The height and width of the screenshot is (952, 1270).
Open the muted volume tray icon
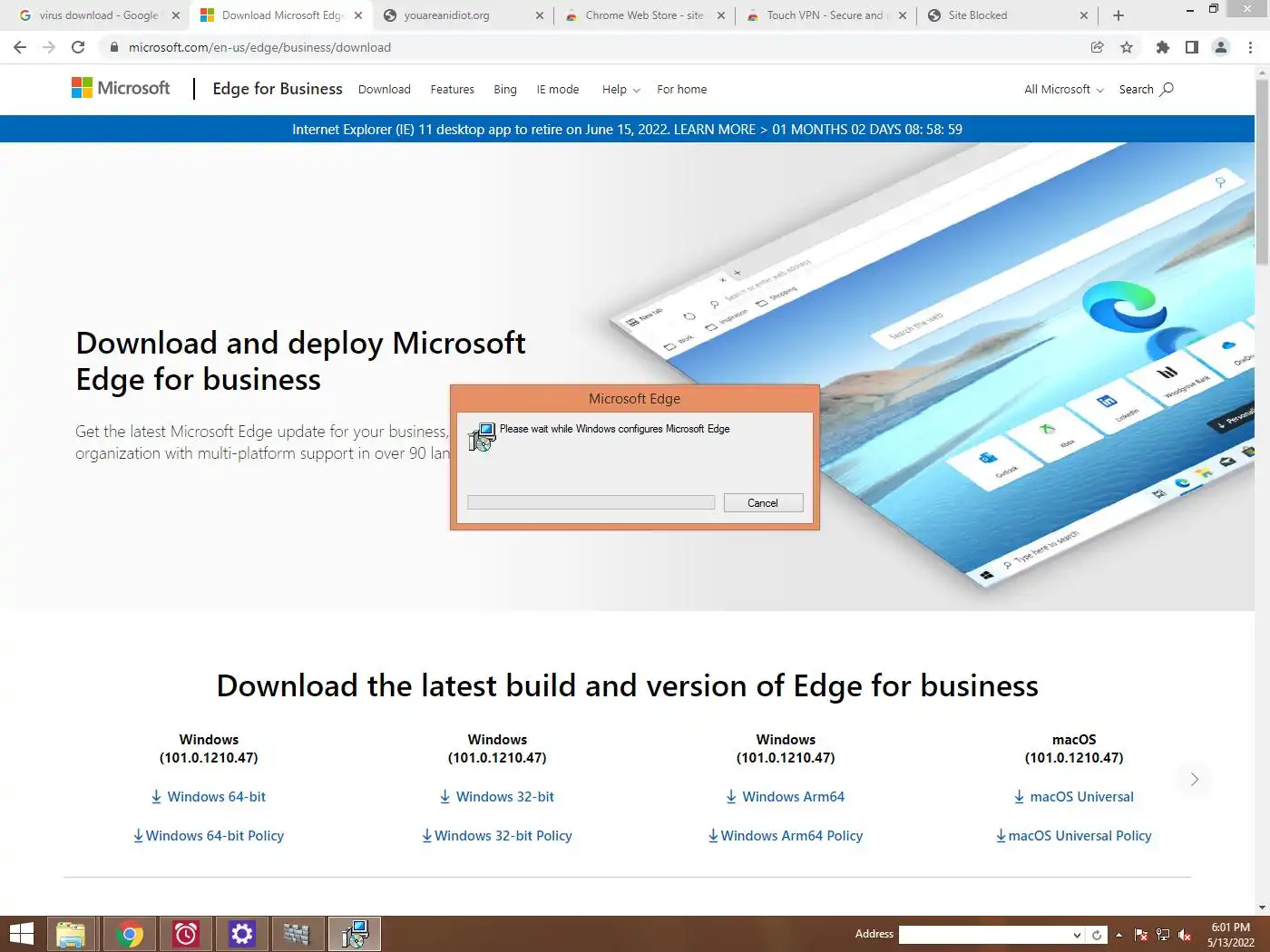1185,935
